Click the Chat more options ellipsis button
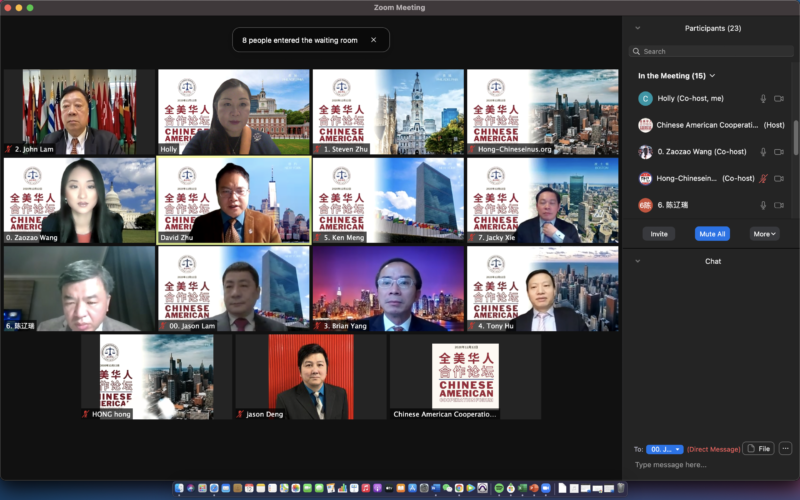Image resolution: width=800 pixels, height=500 pixels. pyautogui.click(x=785, y=449)
